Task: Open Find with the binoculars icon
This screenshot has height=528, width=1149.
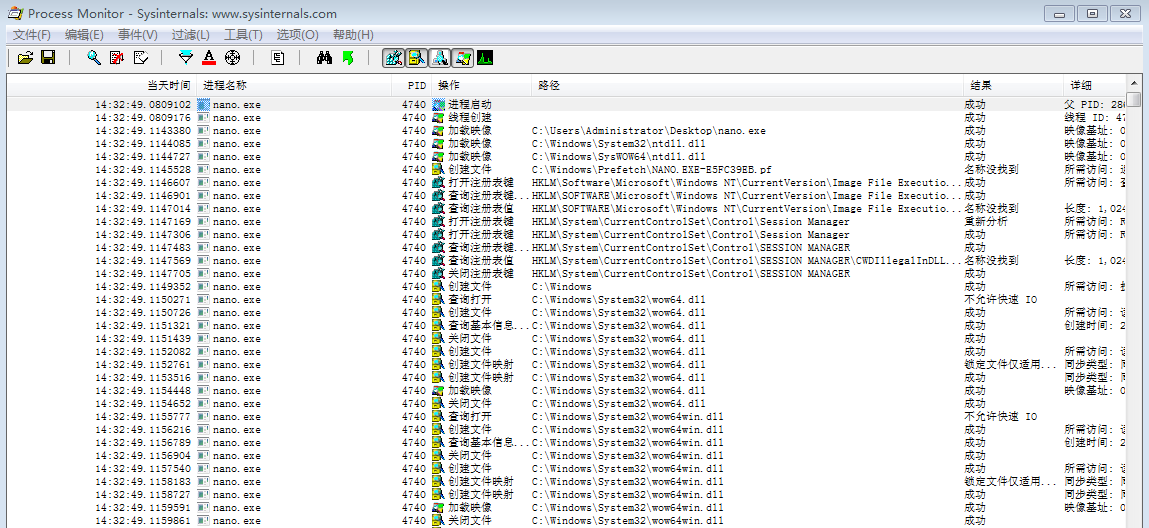Action: click(325, 58)
